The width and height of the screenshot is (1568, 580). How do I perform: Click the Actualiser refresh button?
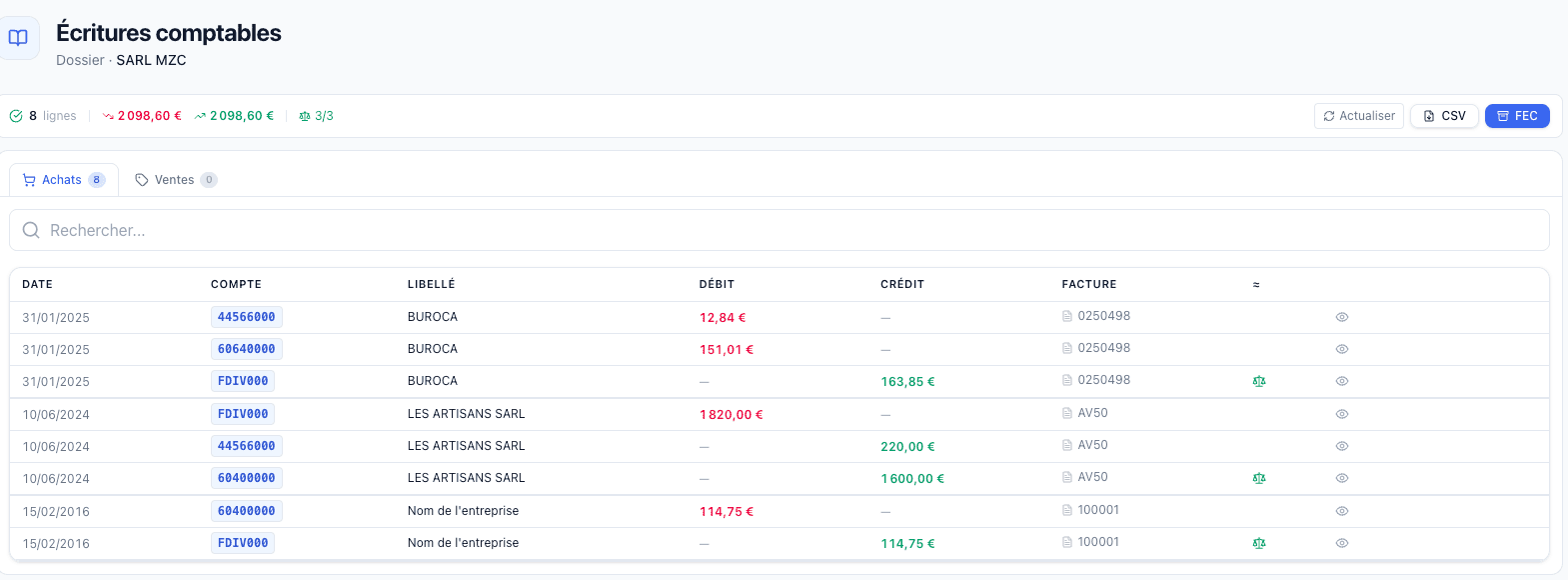pos(1358,116)
